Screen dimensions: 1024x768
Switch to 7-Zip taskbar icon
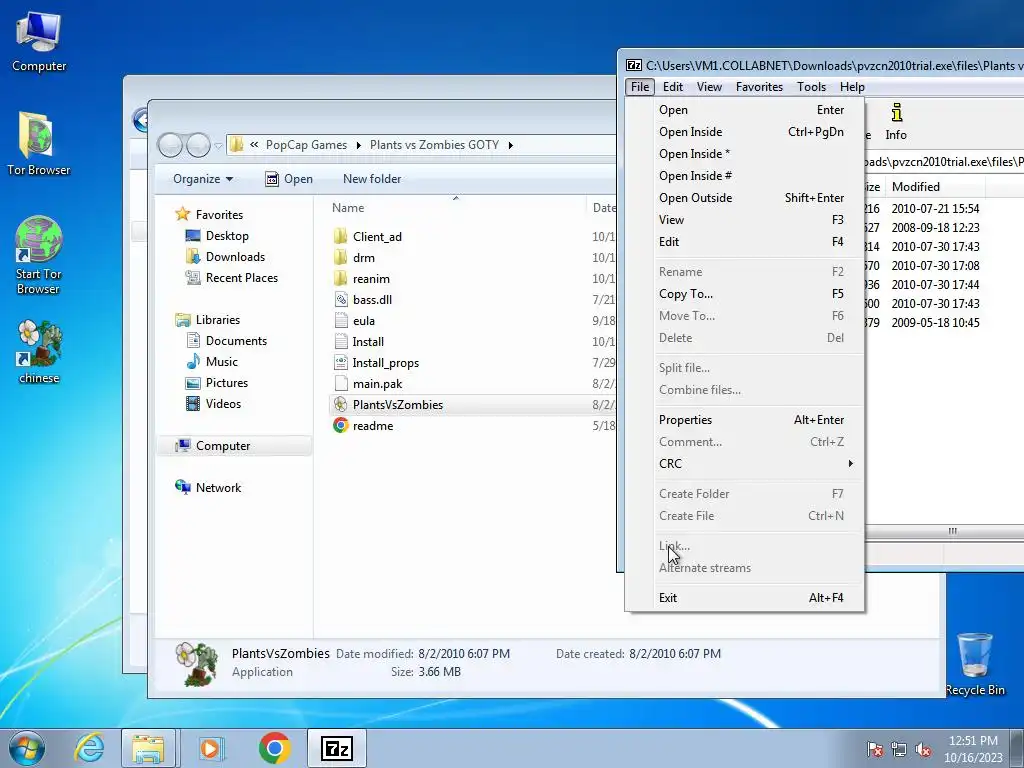(337, 748)
